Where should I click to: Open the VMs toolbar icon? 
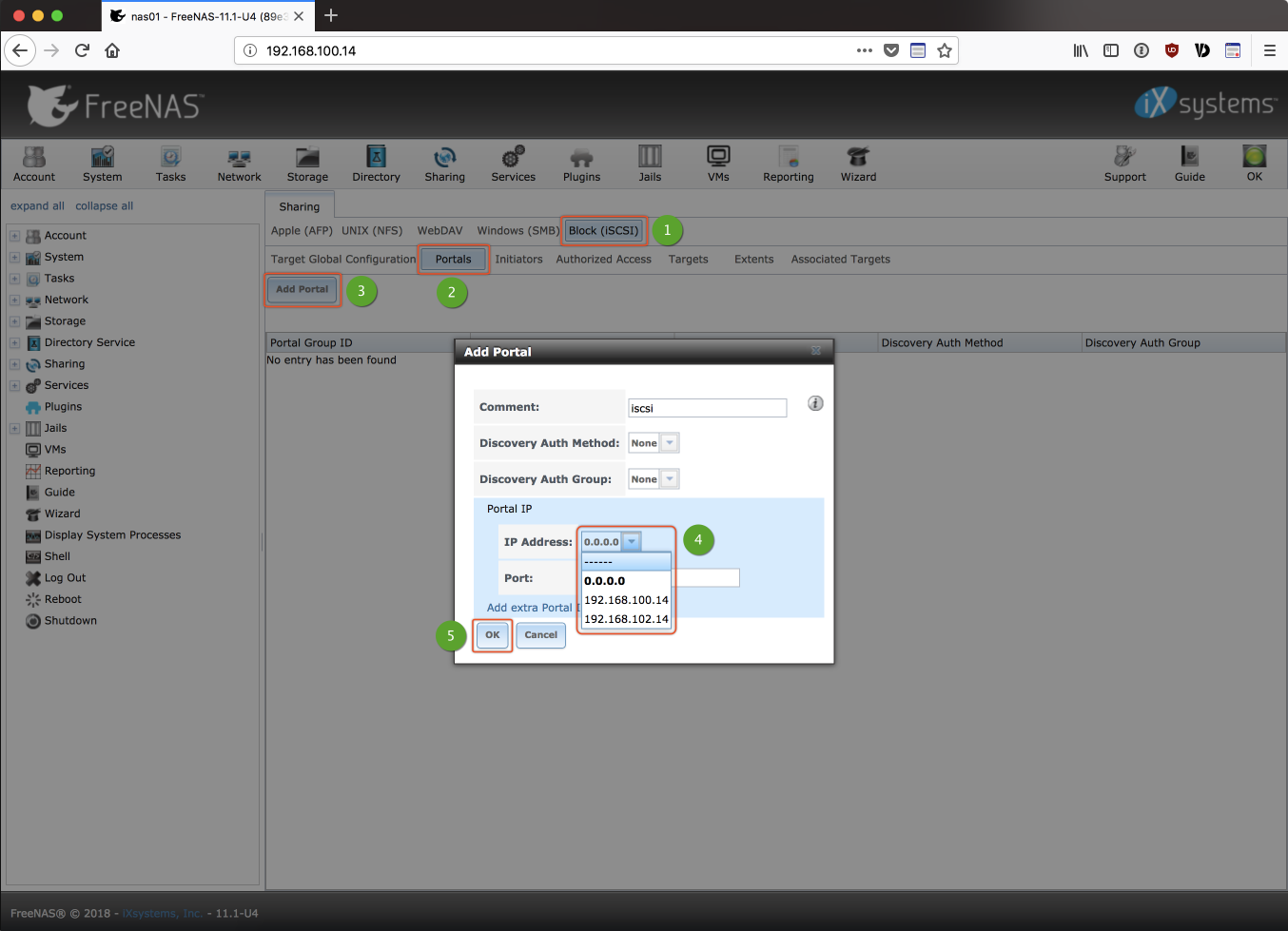click(718, 163)
